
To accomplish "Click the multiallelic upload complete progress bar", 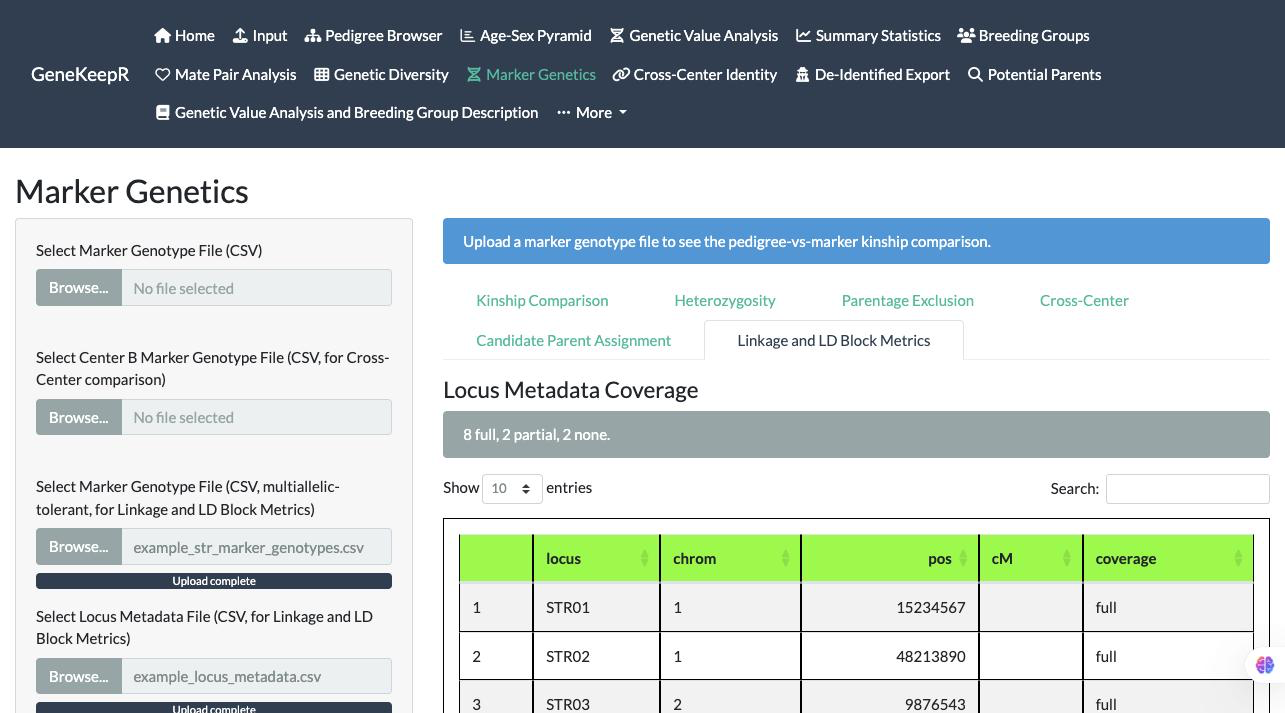I will pos(214,581).
